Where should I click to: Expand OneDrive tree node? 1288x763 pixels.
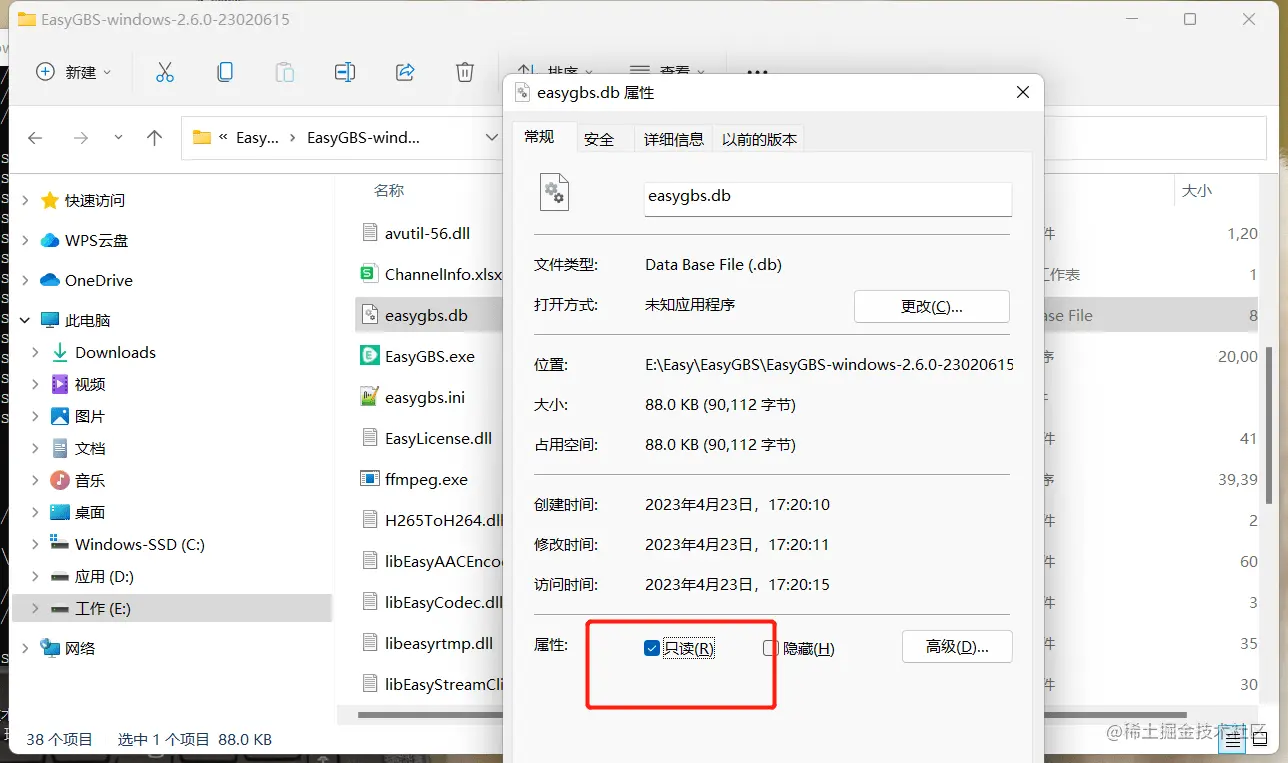point(25,280)
